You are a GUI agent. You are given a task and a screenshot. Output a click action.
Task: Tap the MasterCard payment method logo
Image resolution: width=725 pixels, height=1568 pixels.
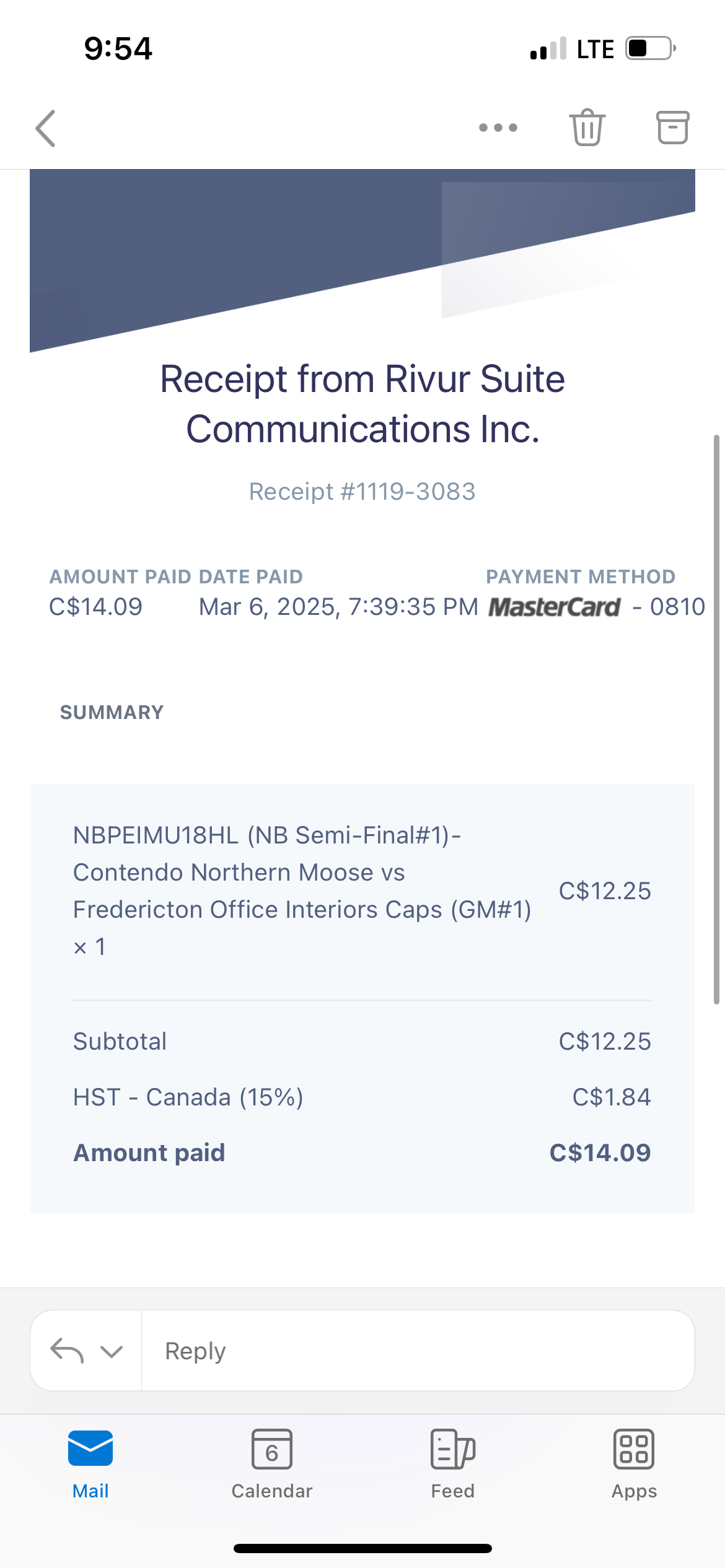tap(554, 607)
